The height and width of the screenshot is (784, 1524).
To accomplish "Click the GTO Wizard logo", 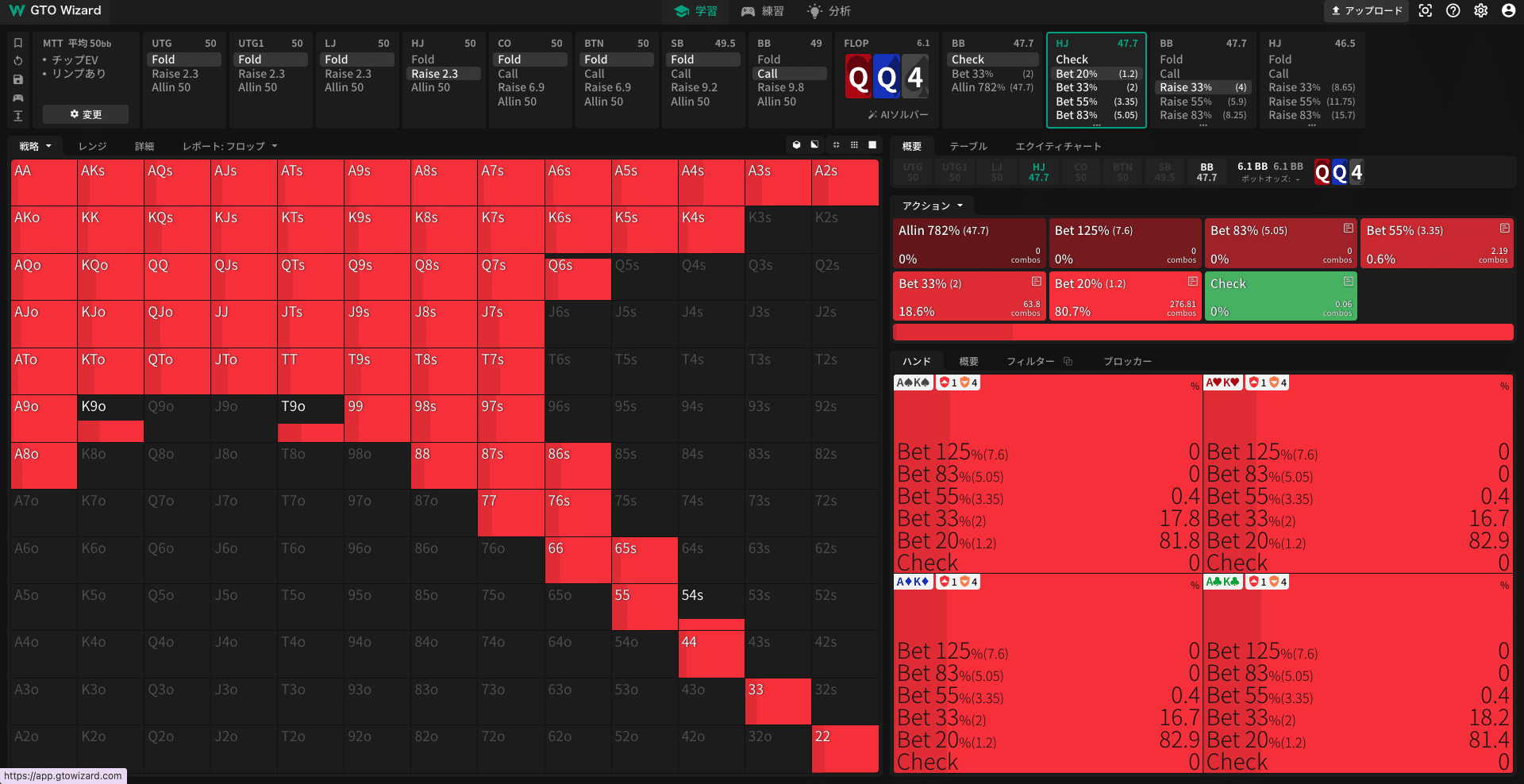I will pyautogui.click(x=55, y=10).
